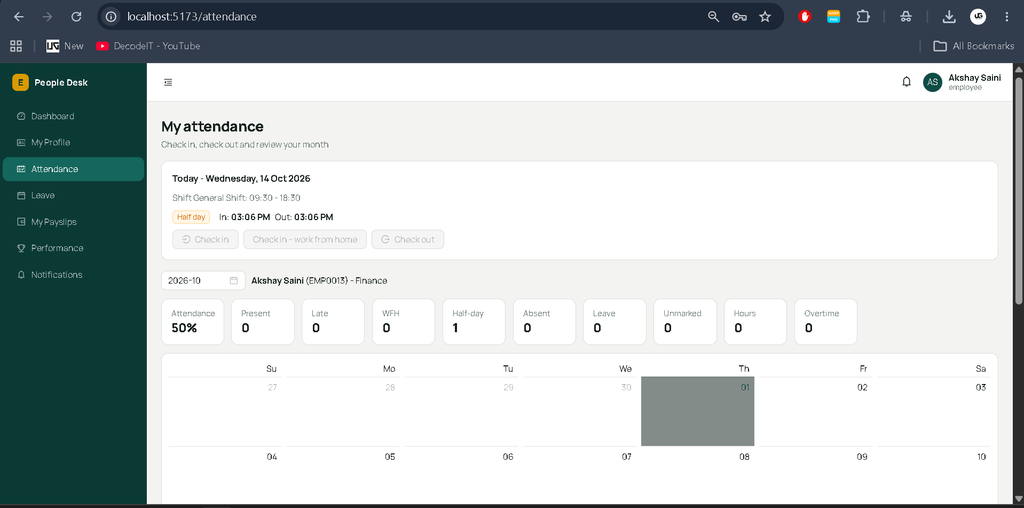Select calendar day 04
This screenshot has width=1024, height=508.
pyautogui.click(x=225, y=475)
